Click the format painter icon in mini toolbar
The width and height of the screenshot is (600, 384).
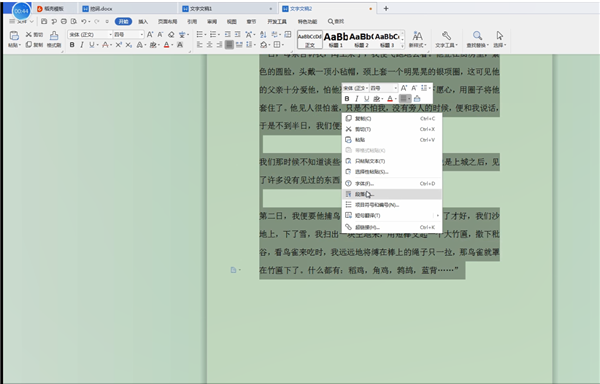tap(417, 99)
